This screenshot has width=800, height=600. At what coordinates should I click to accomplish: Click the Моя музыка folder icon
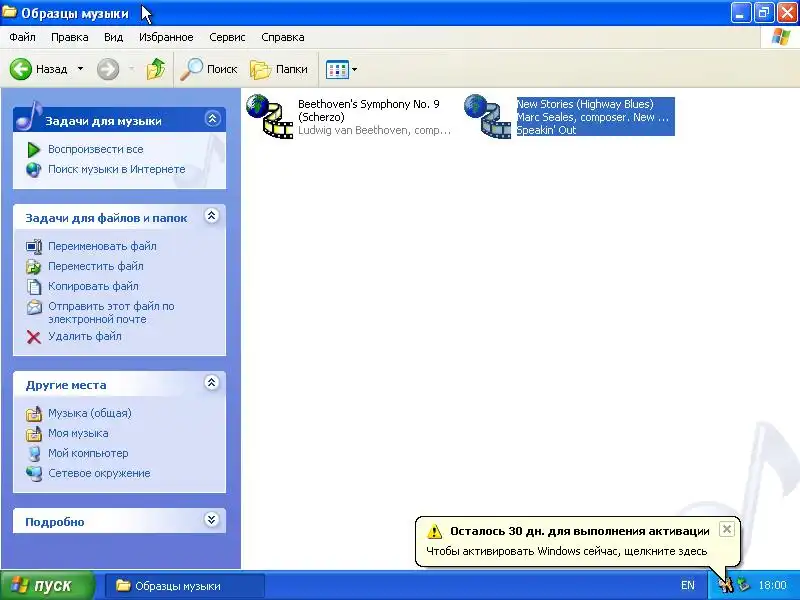click(x=34, y=434)
